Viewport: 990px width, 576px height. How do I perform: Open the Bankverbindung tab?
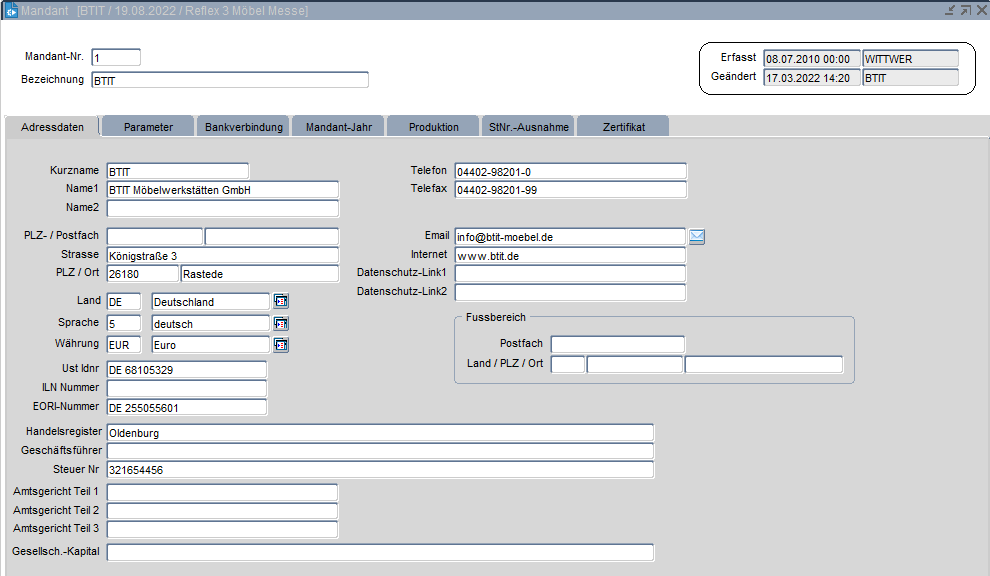243,127
